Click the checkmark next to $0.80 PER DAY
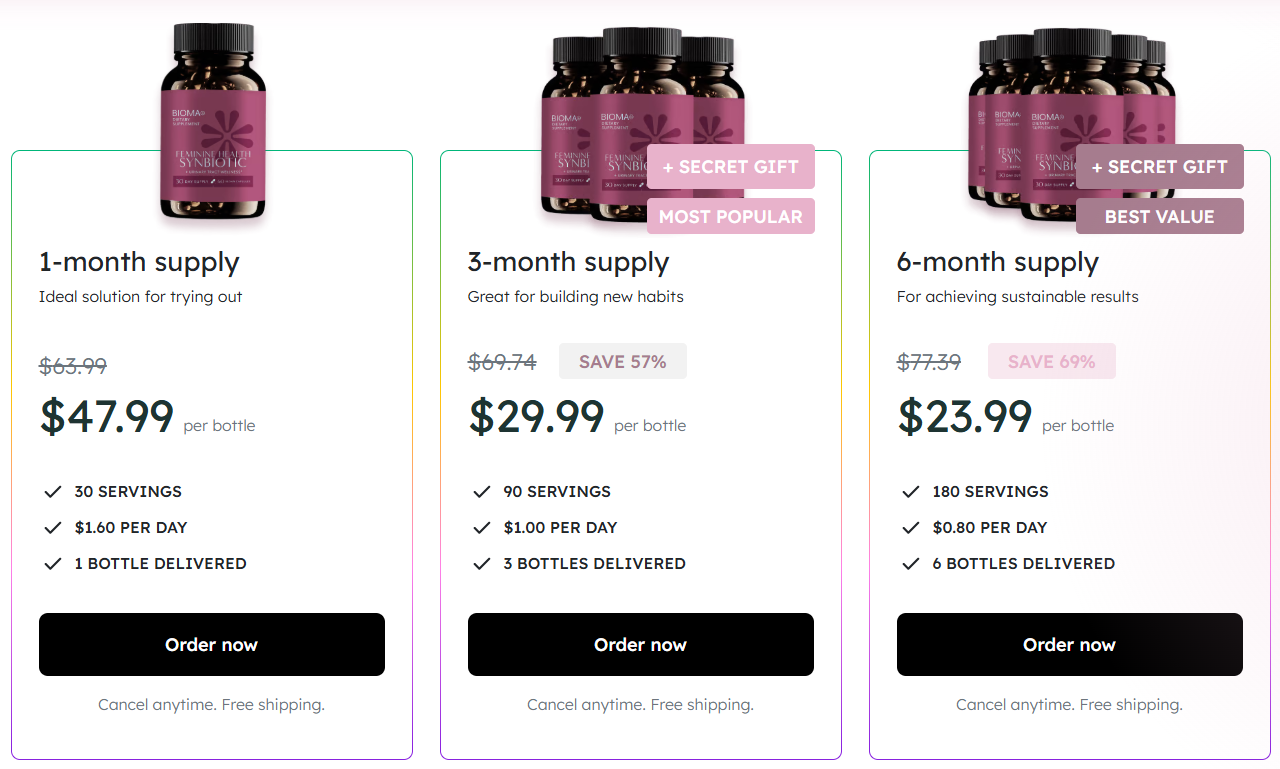This screenshot has width=1280, height=769. pos(910,527)
